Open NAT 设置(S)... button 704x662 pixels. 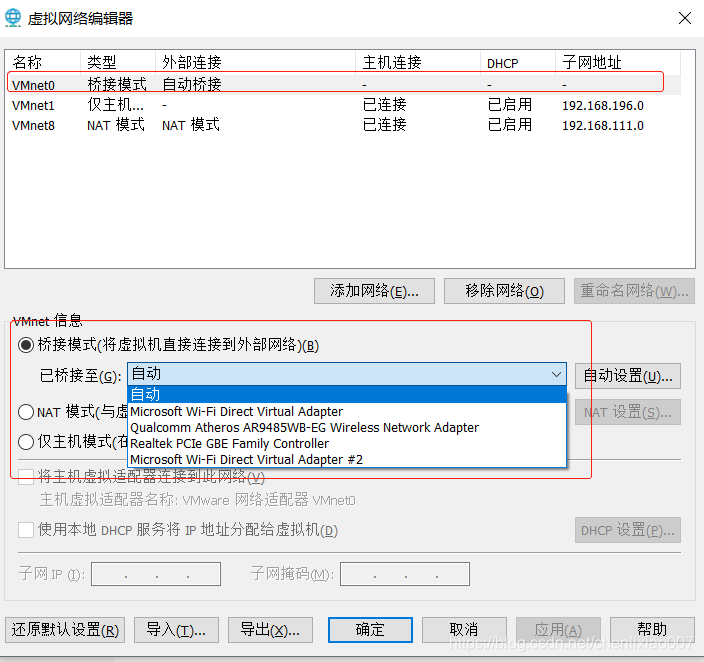click(628, 412)
